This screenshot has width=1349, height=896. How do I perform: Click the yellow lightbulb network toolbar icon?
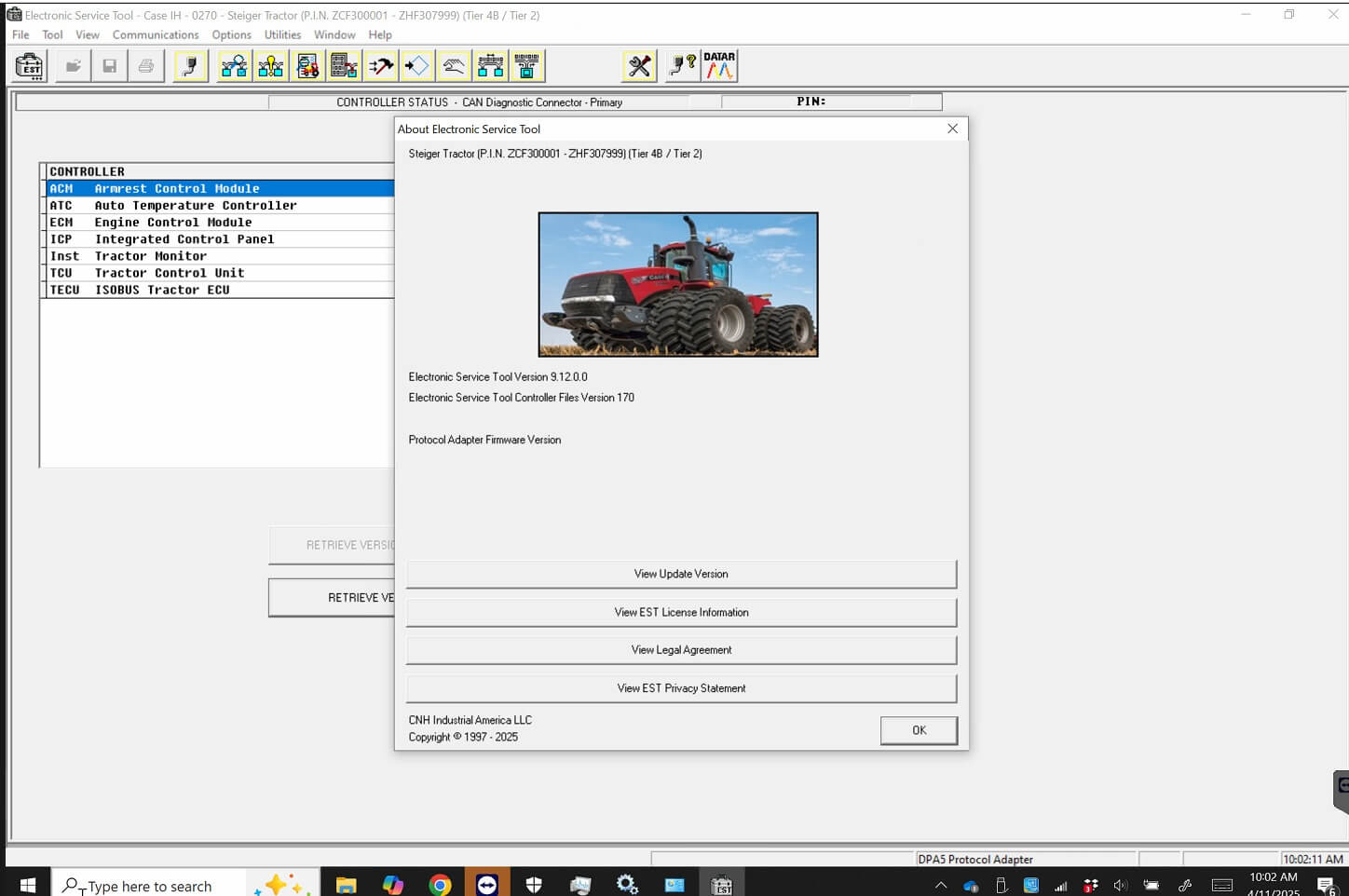coord(271,66)
